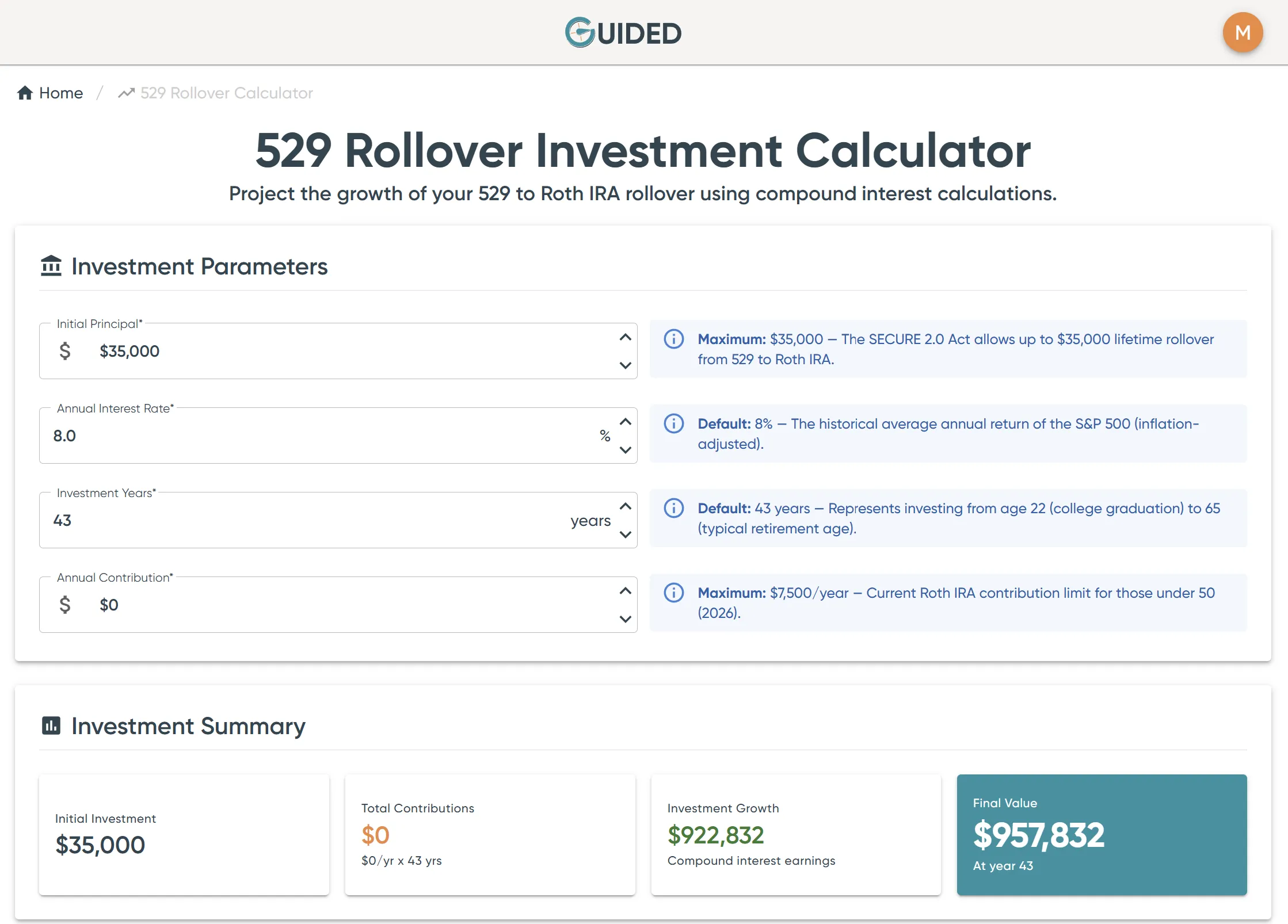Decrease Annual Interest Rate using the down arrow
Viewport: 1288px width, 924px height.
625,450
